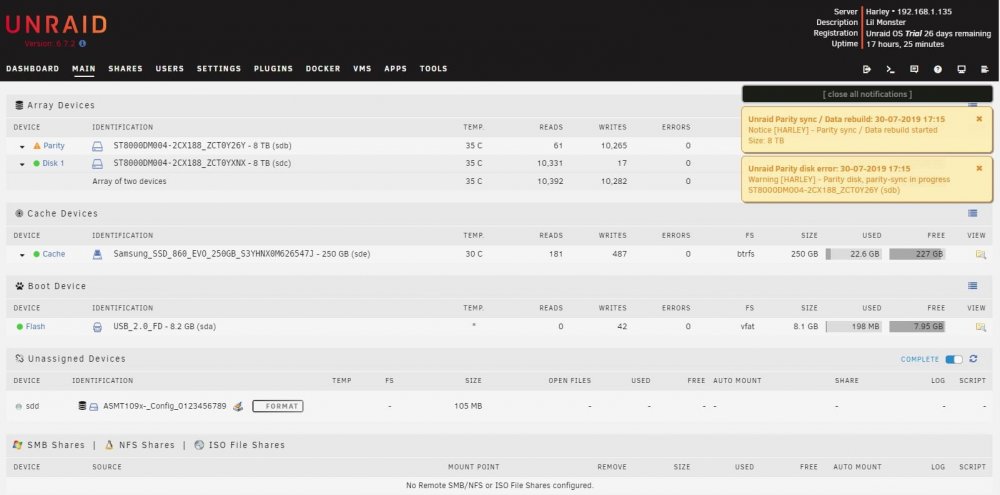Open the Flash device link
This screenshot has height=495, width=1000.
(x=36, y=327)
